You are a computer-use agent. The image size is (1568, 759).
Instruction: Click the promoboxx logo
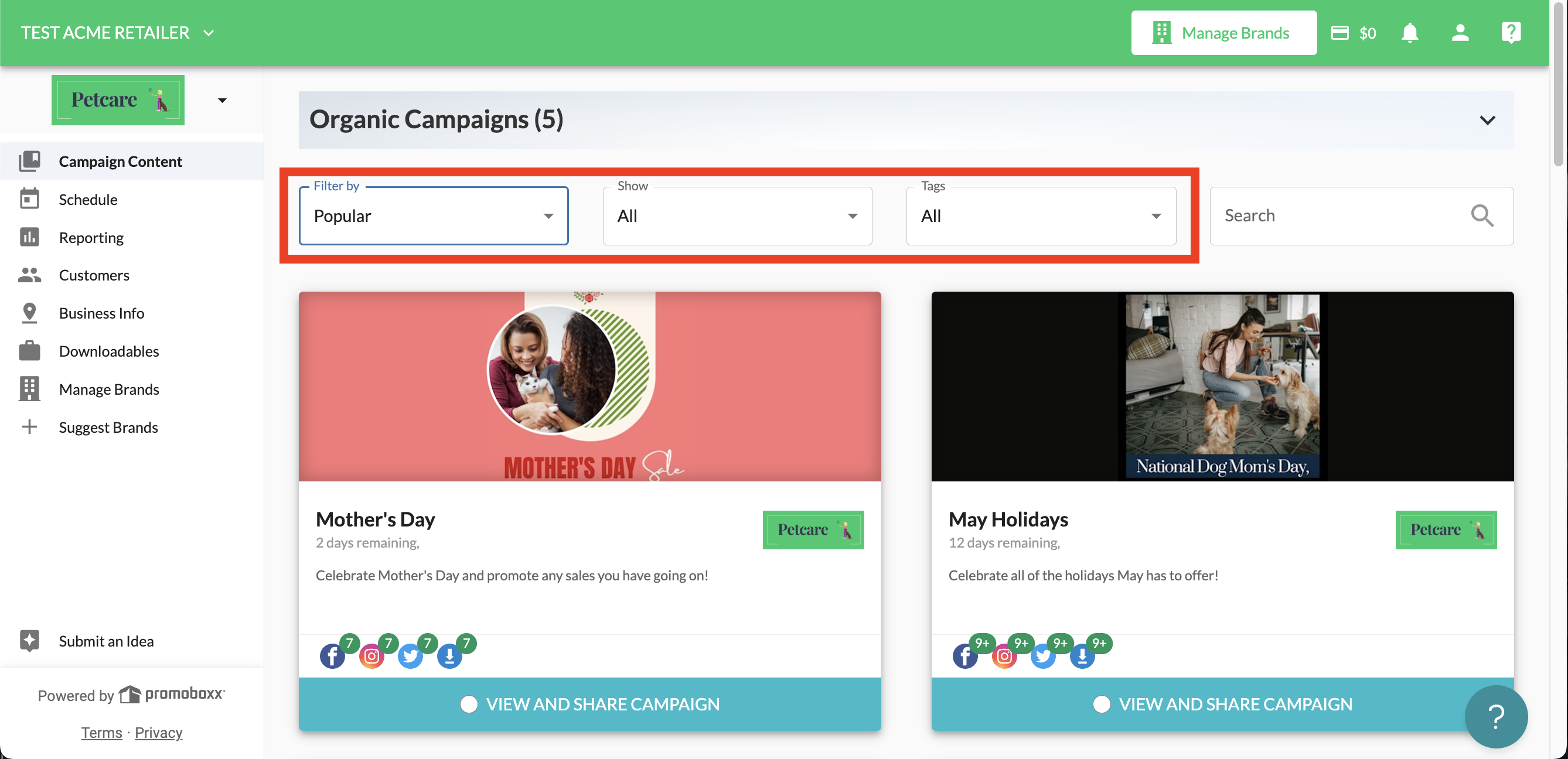coord(172,694)
